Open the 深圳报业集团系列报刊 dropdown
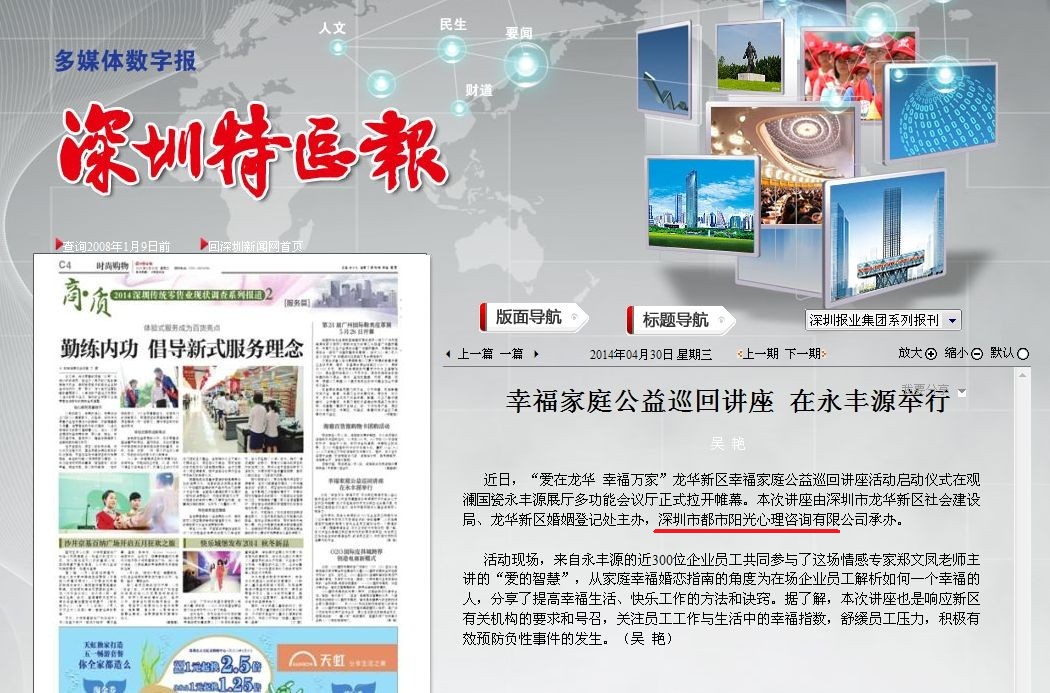Image resolution: width=1050 pixels, height=693 pixels. [x=883, y=320]
